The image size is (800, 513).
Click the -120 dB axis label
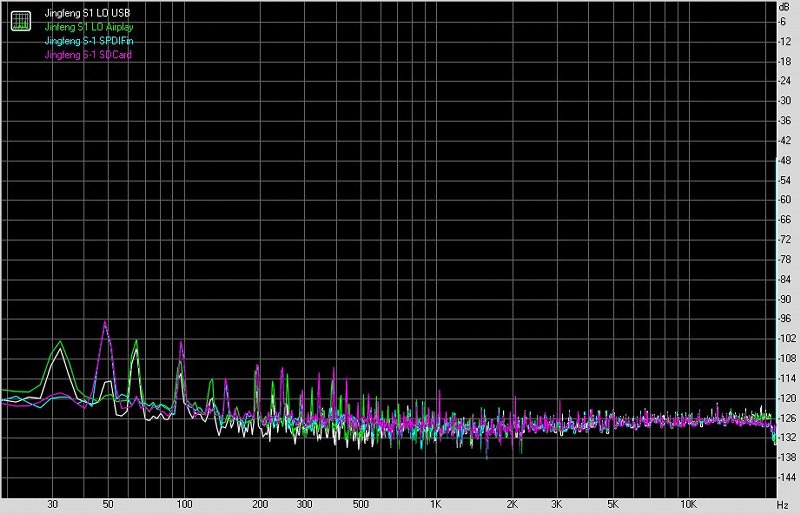point(786,398)
